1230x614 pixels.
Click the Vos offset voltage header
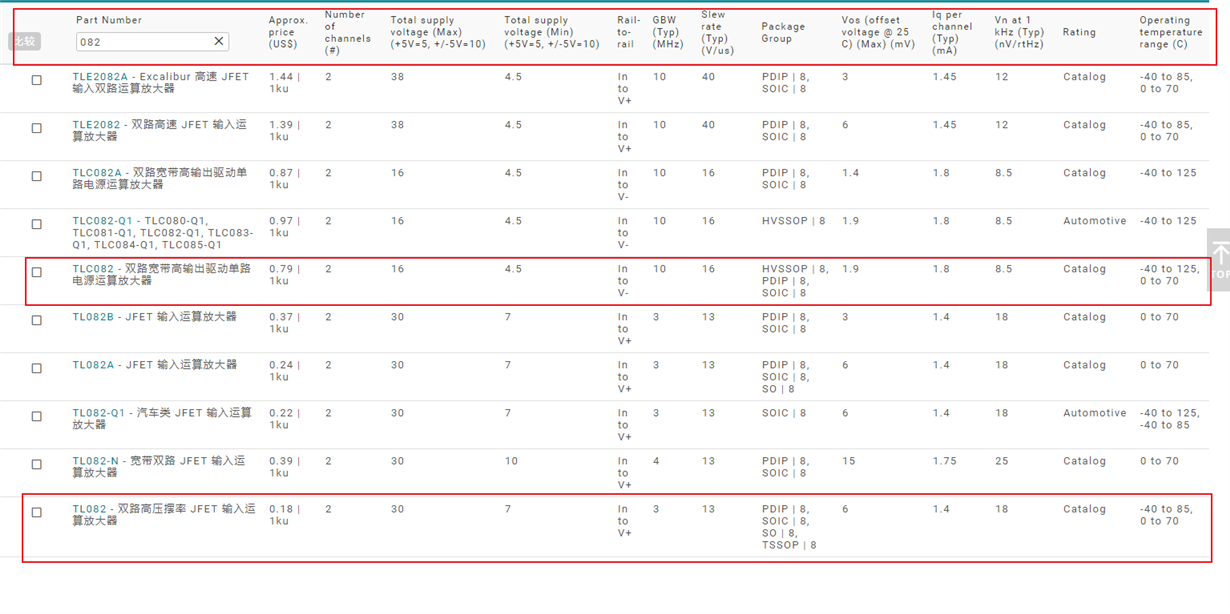click(878, 32)
